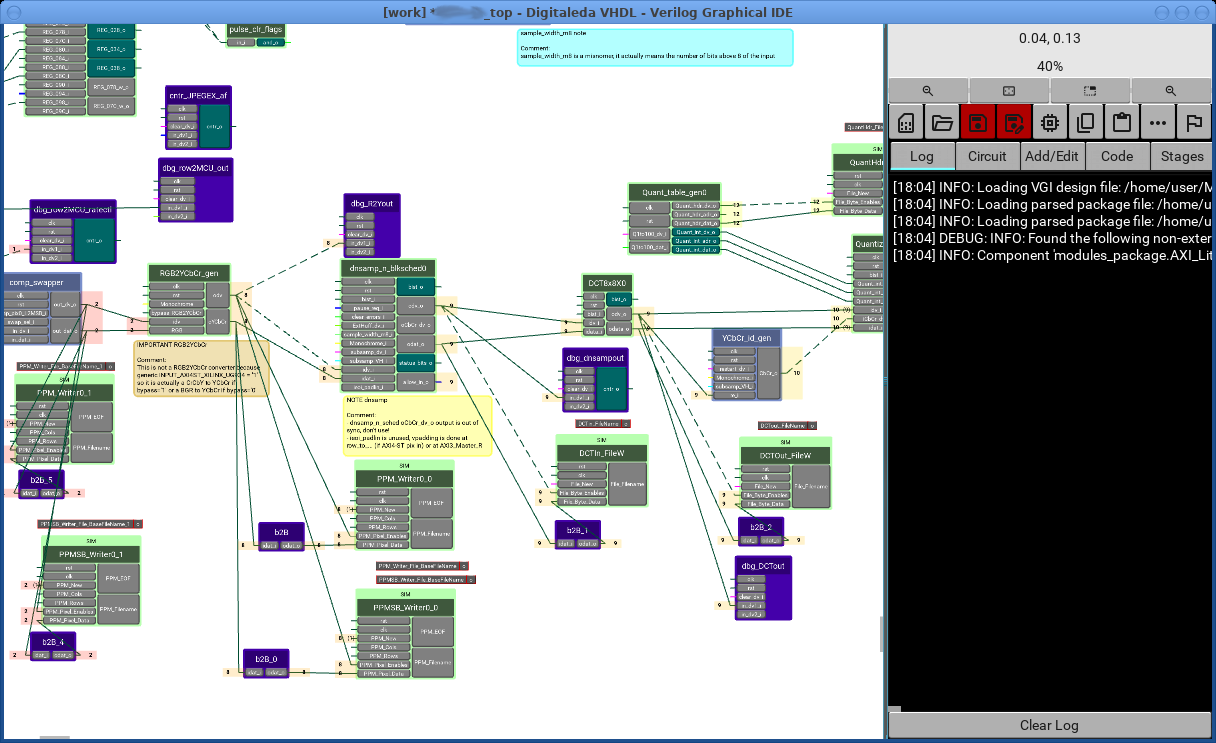
Task: Open a design via the folder icon
Action: tap(942, 123)
